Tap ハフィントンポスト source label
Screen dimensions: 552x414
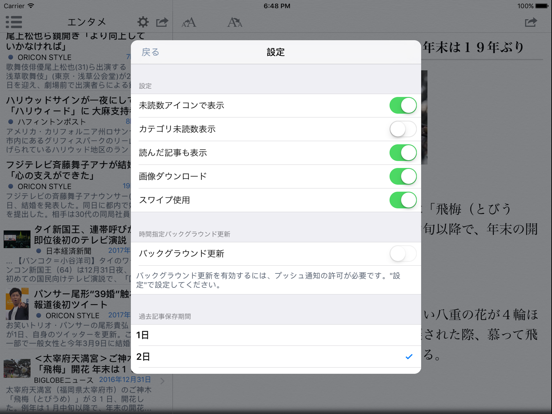(52, 122)
